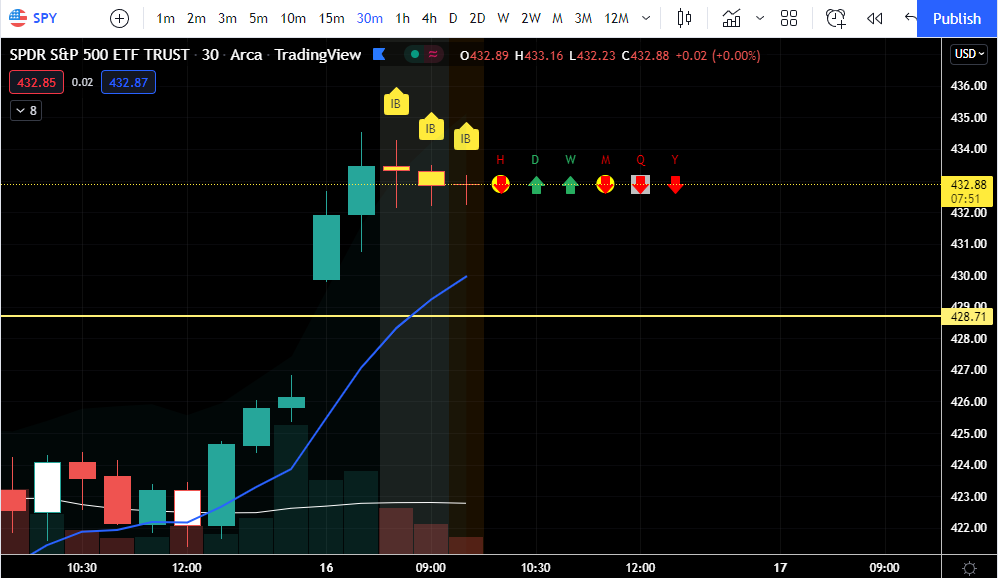Switch to the 1m timeframe
The height and width of the screenshot is (578, 998).
coord(165,18)
